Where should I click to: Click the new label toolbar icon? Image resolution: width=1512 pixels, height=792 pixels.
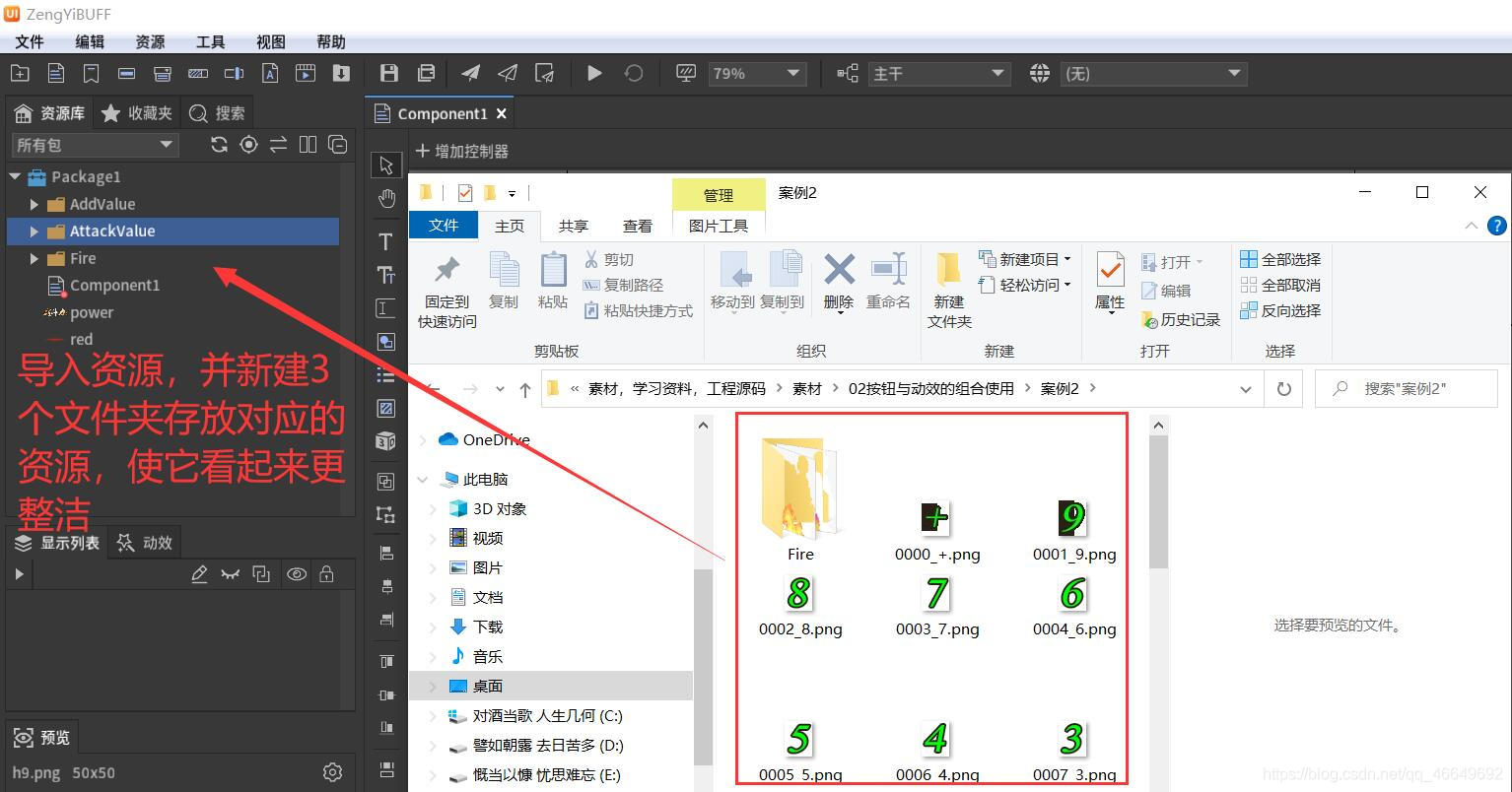(91, 73)
